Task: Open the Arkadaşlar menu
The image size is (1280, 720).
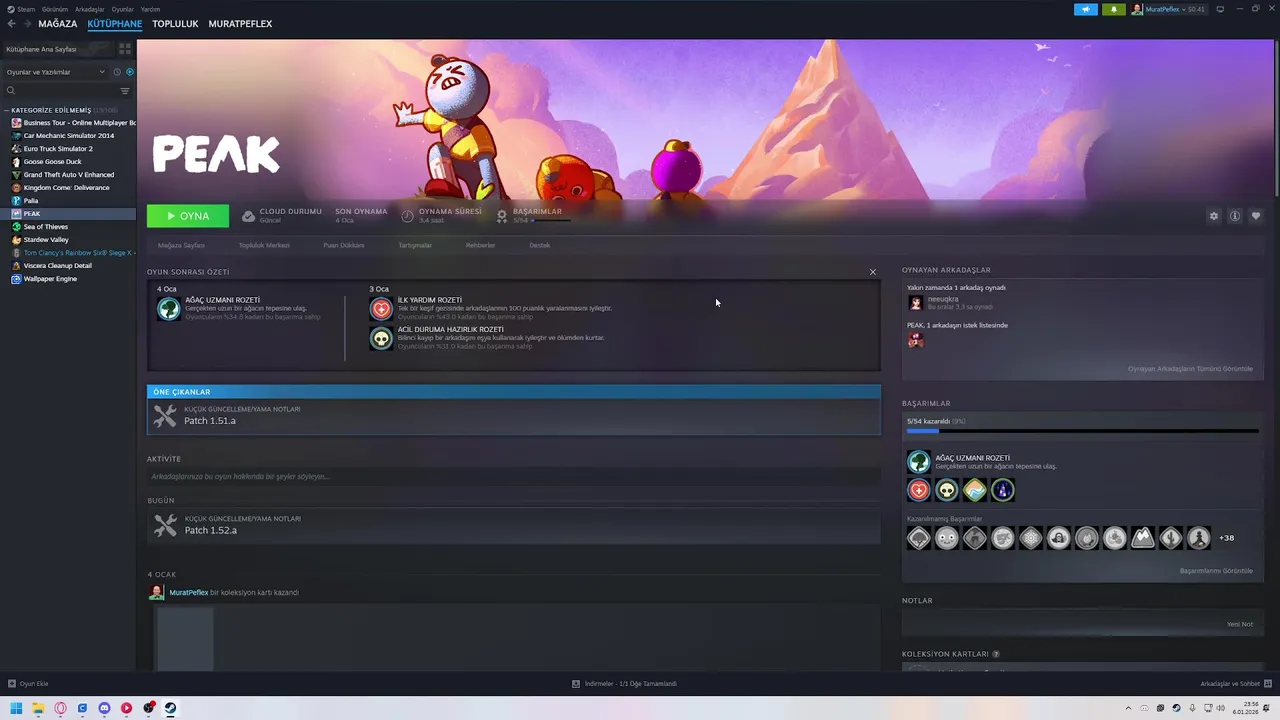Action: pos(90,9)
